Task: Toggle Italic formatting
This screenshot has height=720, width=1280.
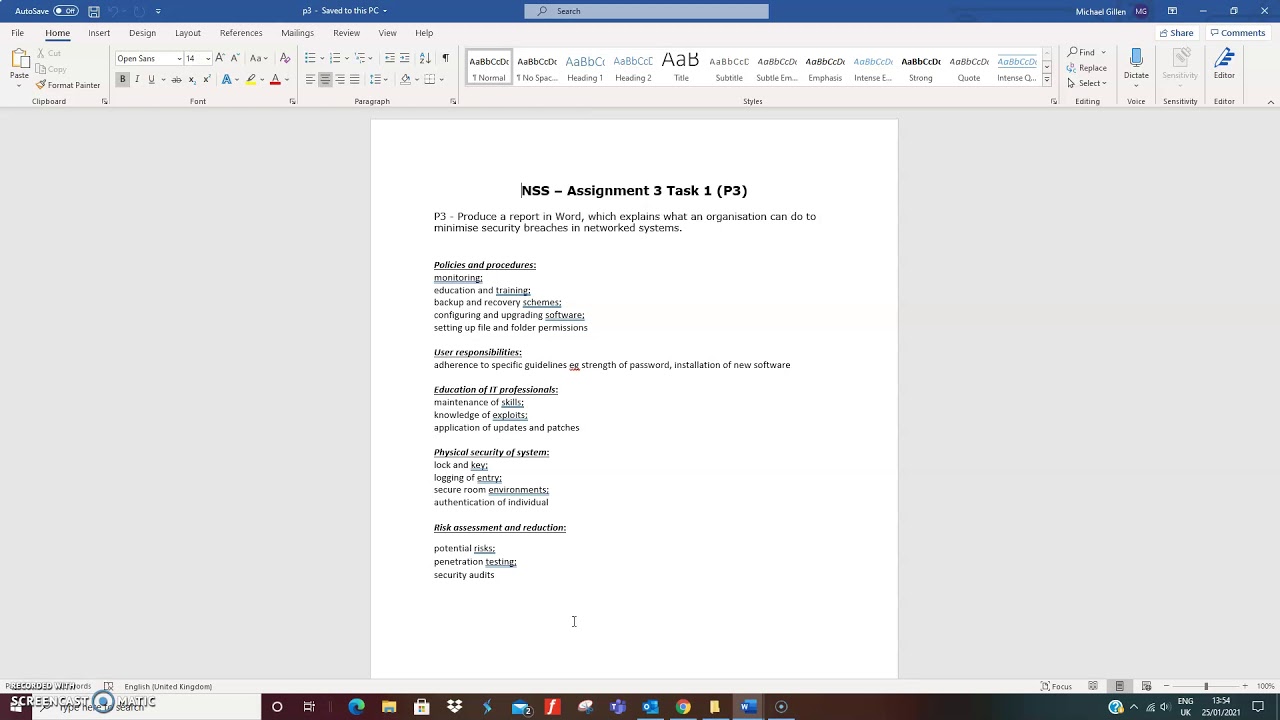Action: [137, 79]
